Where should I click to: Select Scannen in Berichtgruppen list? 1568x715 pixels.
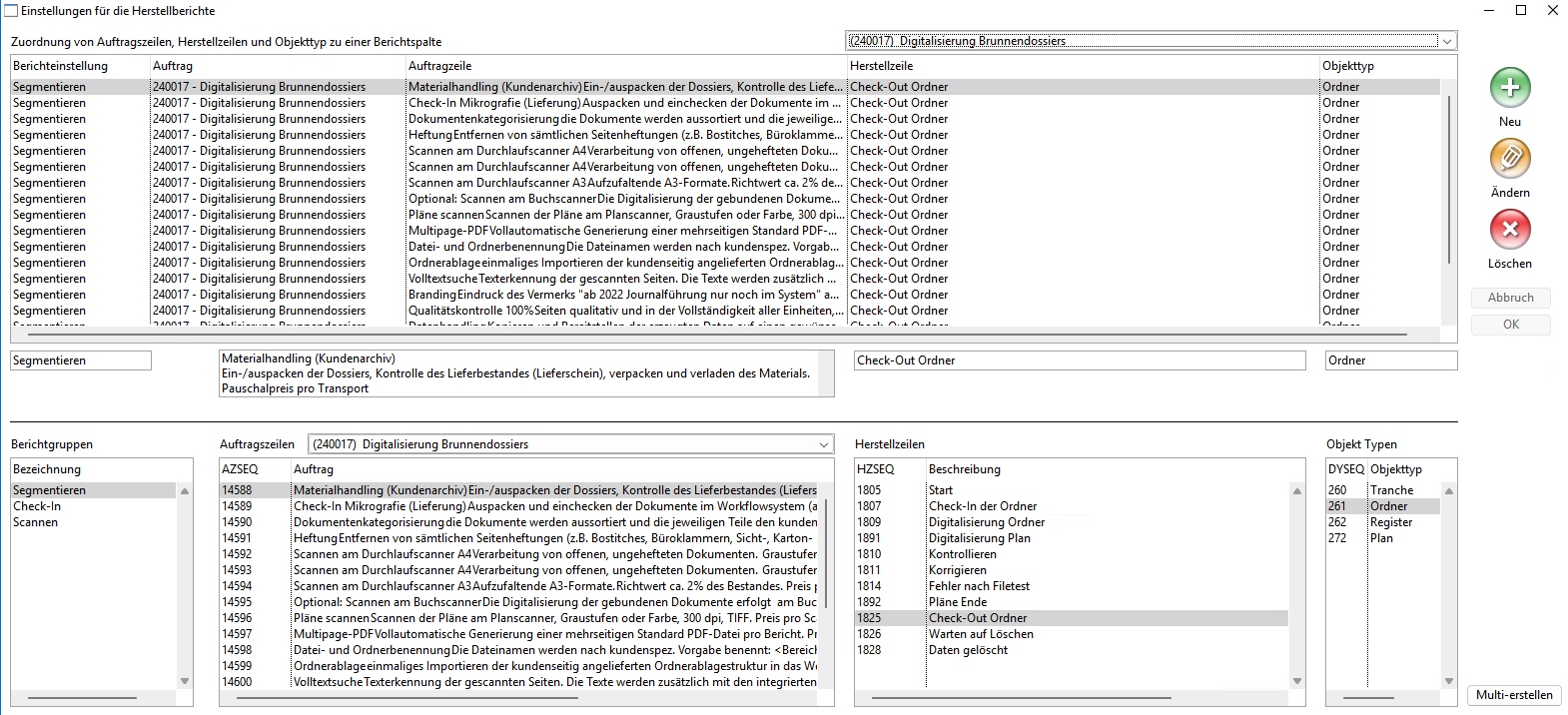click(x=36, y=522)
